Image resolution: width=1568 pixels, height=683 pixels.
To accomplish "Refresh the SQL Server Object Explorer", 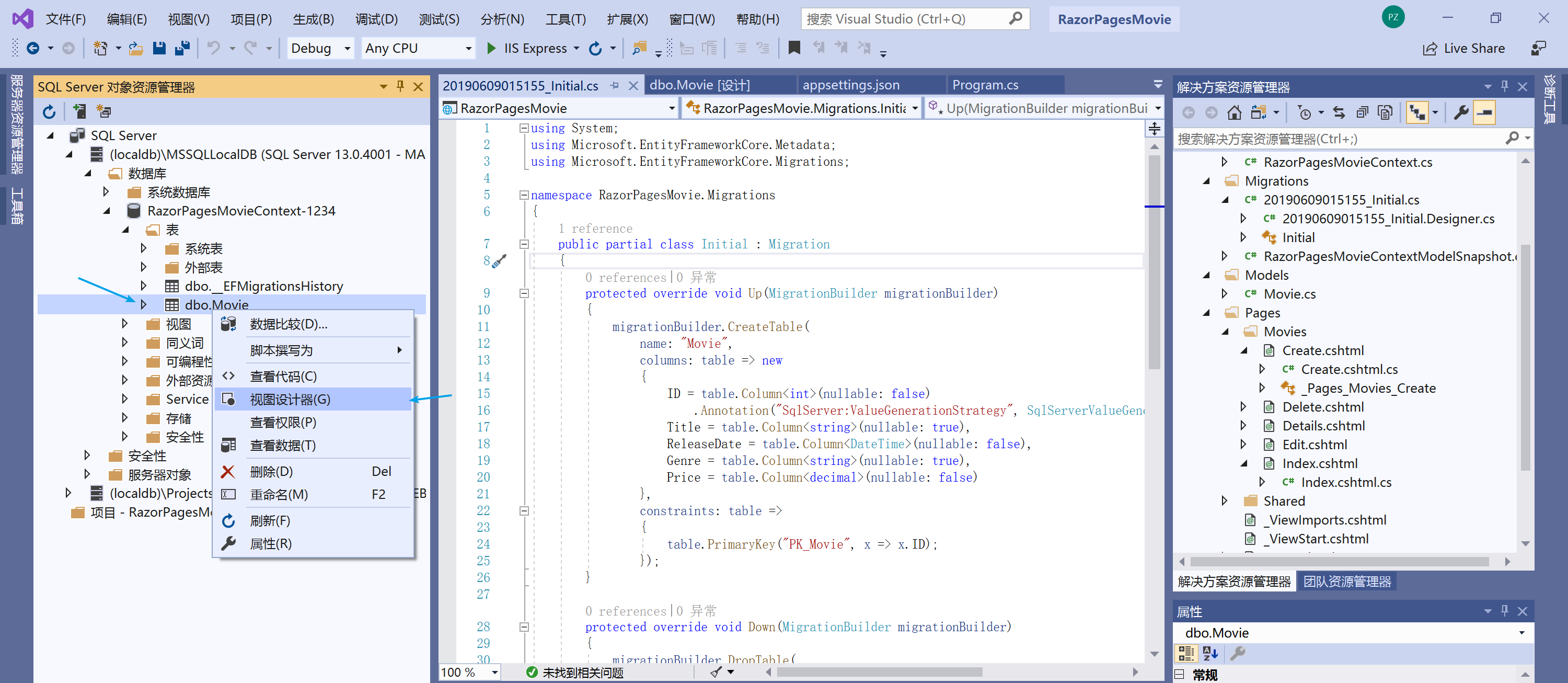I will coord(49,111).
